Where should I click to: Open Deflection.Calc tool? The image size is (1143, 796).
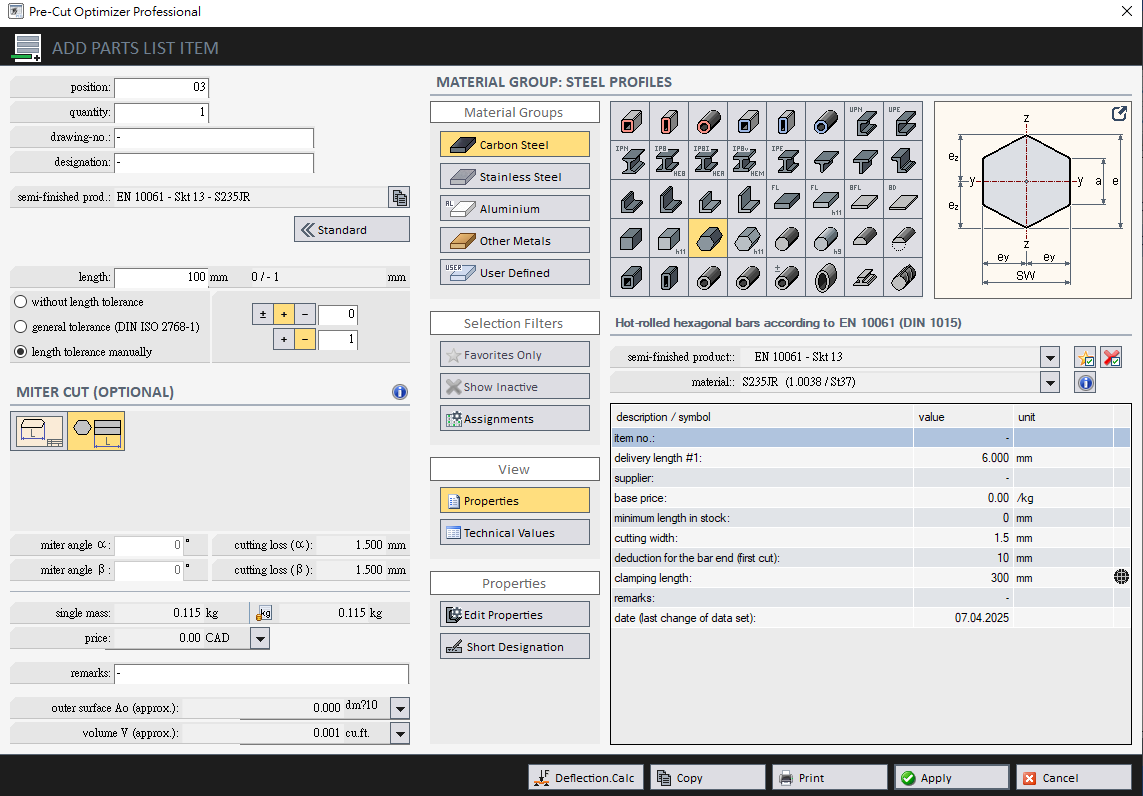585,778
